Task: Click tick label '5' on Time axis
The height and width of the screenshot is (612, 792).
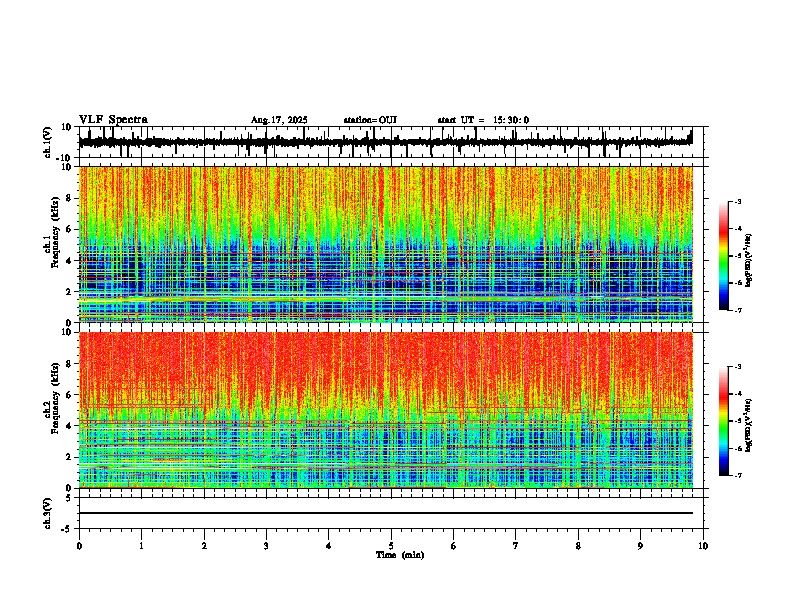Action: [391, 546]
